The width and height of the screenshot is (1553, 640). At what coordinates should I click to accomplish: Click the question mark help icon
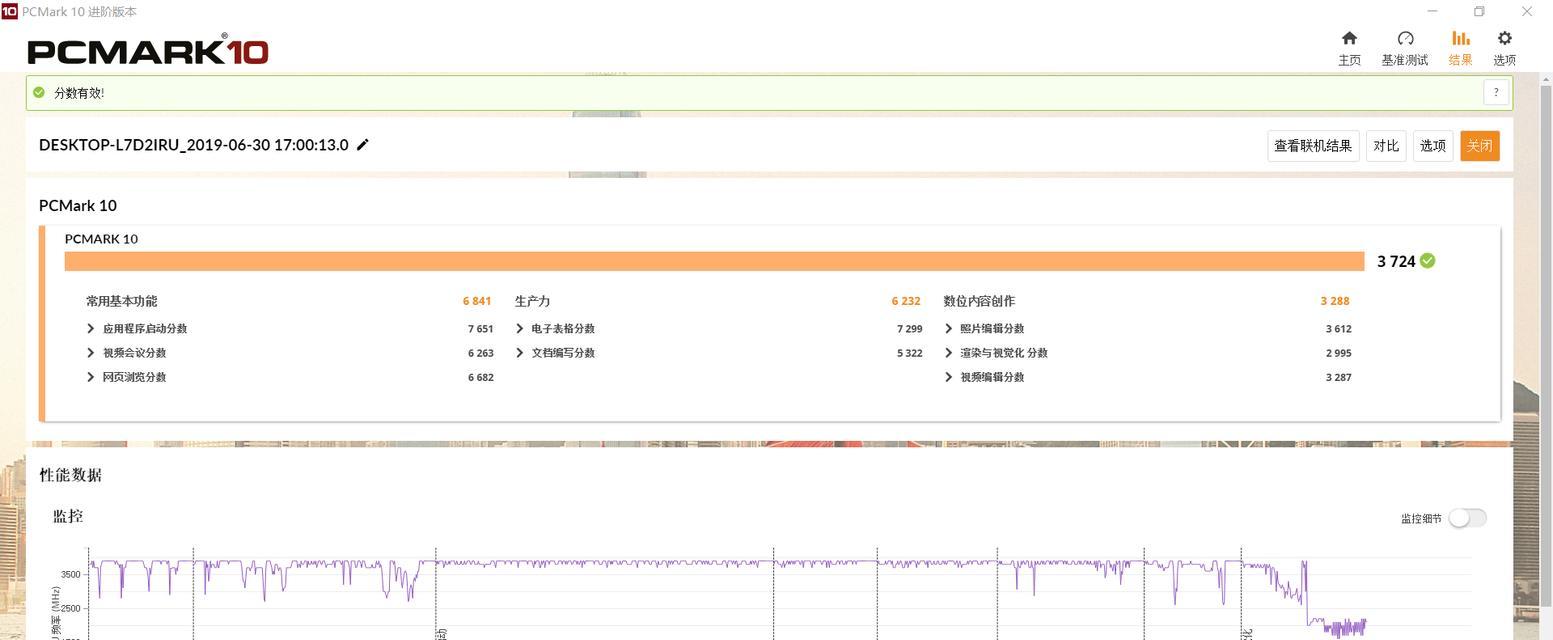(1496, 93)
